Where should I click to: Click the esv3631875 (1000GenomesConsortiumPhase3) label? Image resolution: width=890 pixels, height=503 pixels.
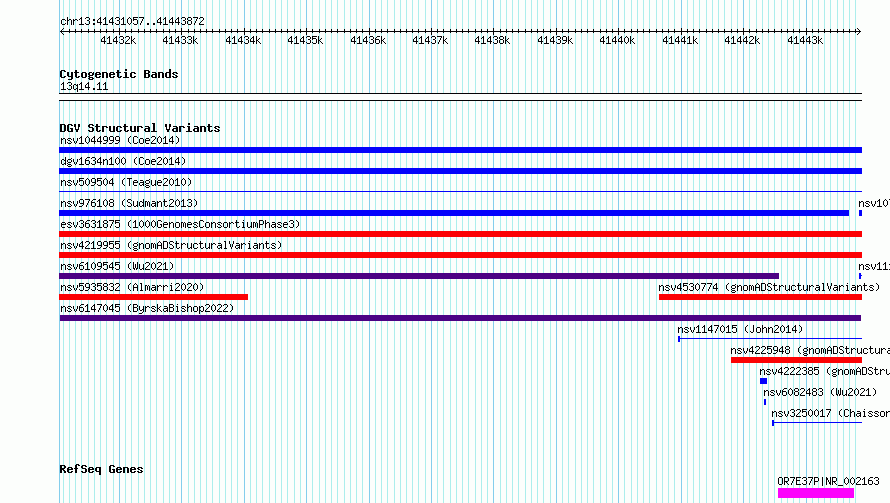[x=180, y=224]
